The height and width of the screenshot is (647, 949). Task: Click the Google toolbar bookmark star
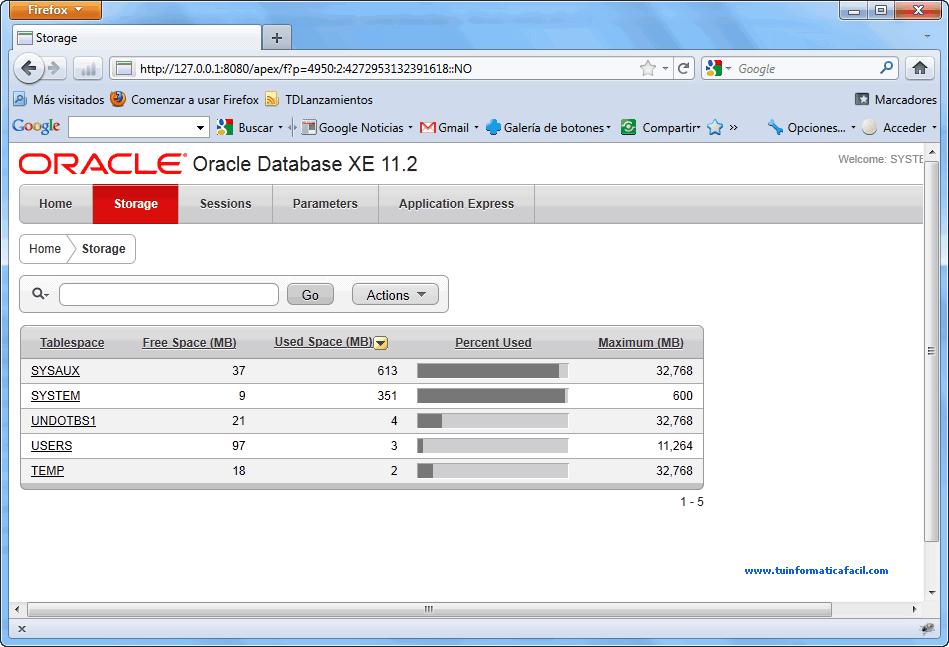tap(715, 127)
